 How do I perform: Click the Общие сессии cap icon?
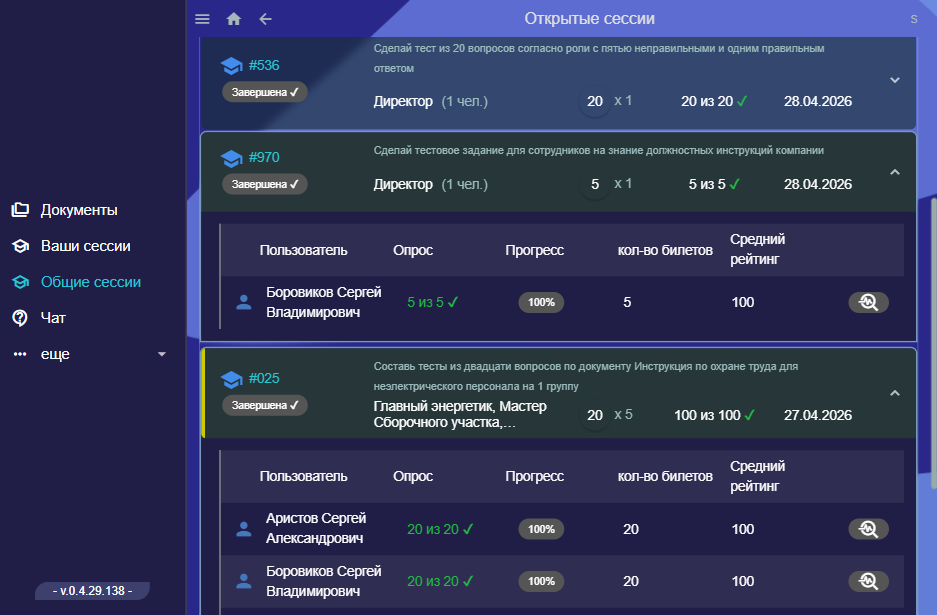[x=20, y=282]
